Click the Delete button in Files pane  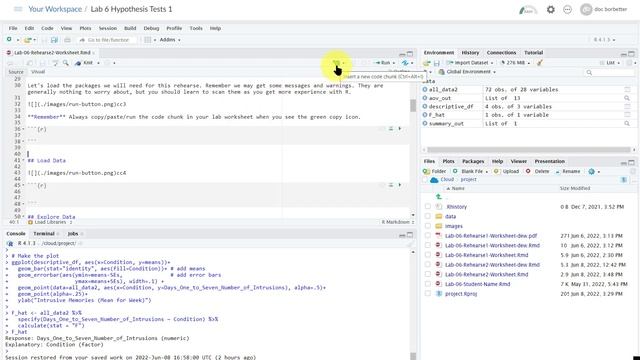538,171
